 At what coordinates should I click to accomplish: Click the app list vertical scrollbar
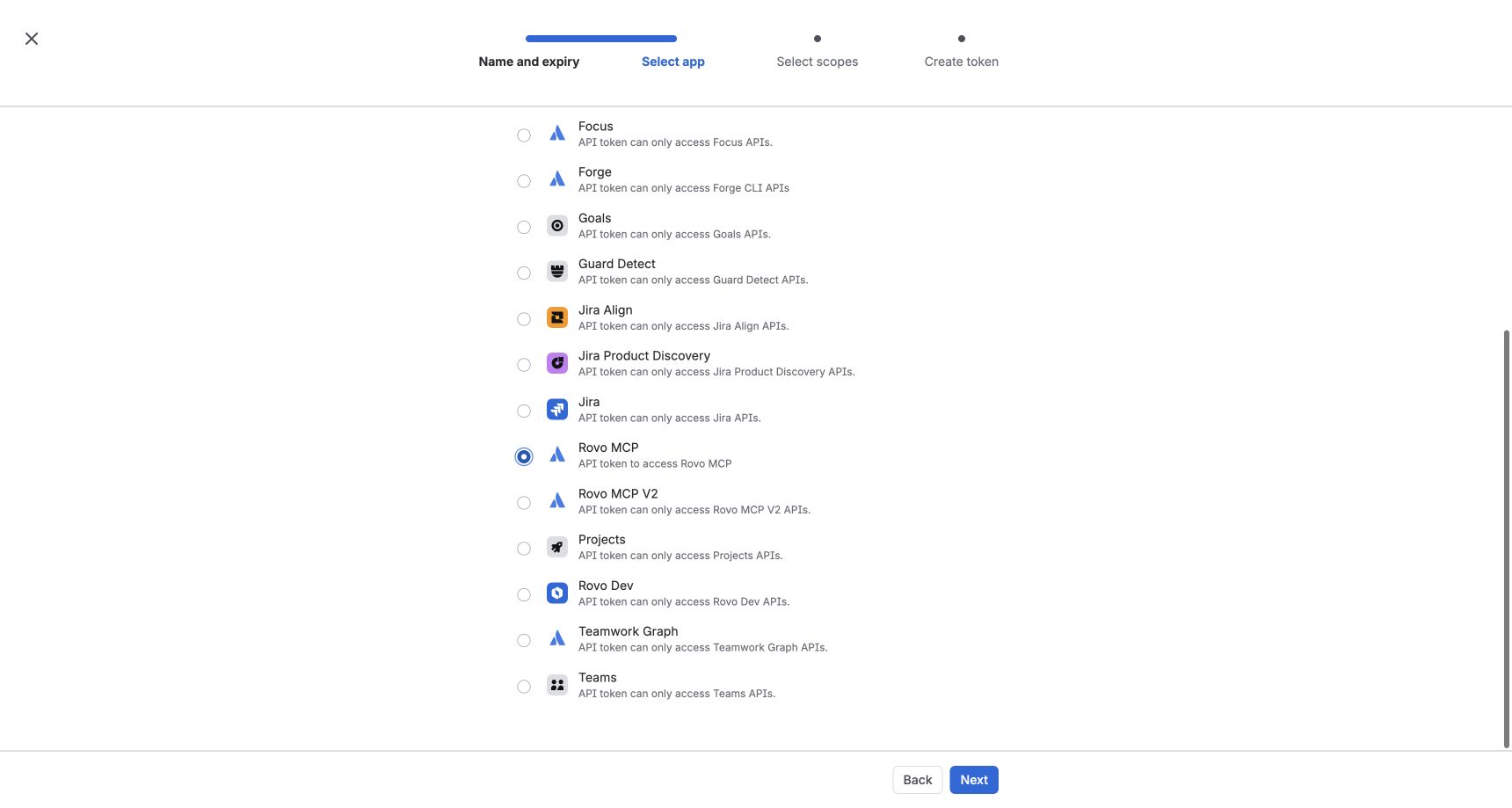pyautogui.click(x=1507, y=539)
